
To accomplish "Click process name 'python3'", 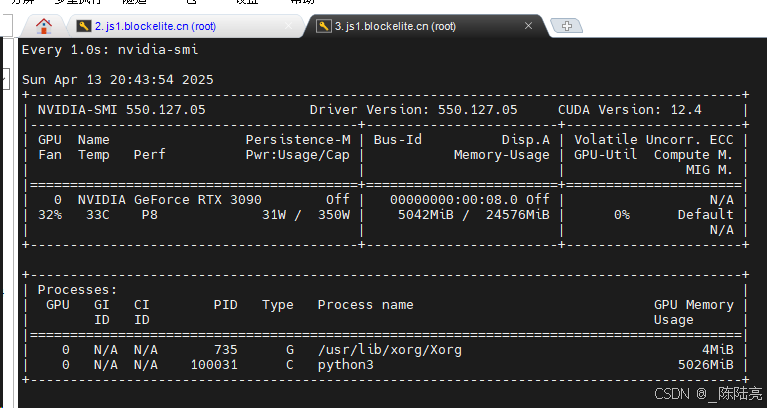I will [345, 365].
